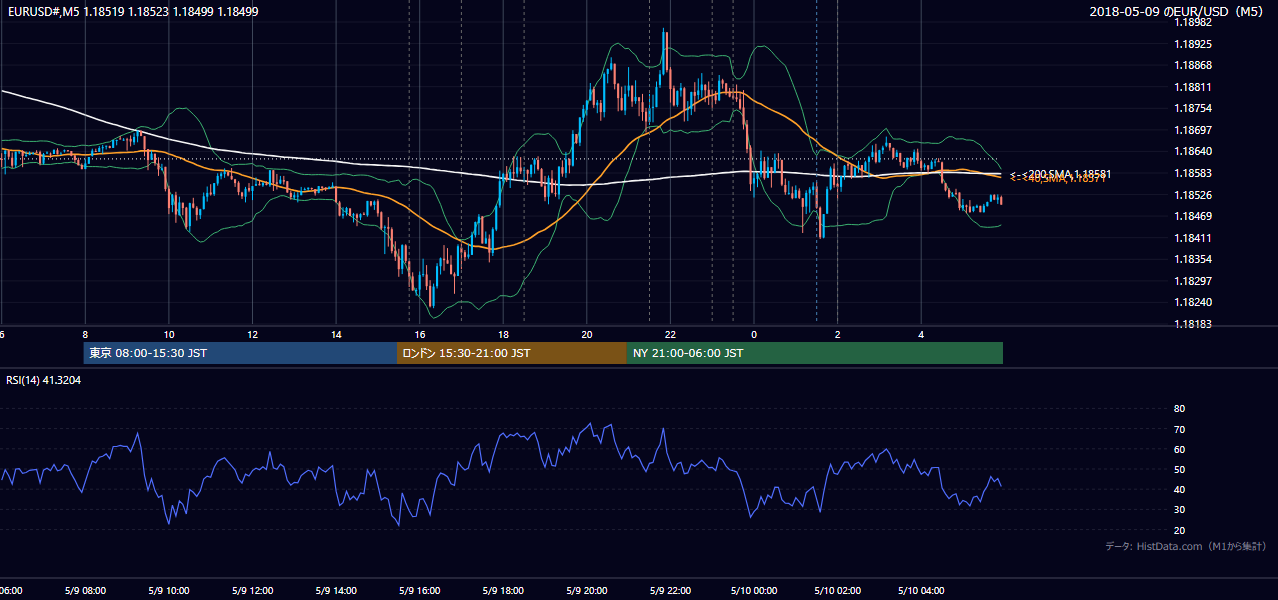Click the 200 SMA 1.18581 line label

tap(1061, 174)
